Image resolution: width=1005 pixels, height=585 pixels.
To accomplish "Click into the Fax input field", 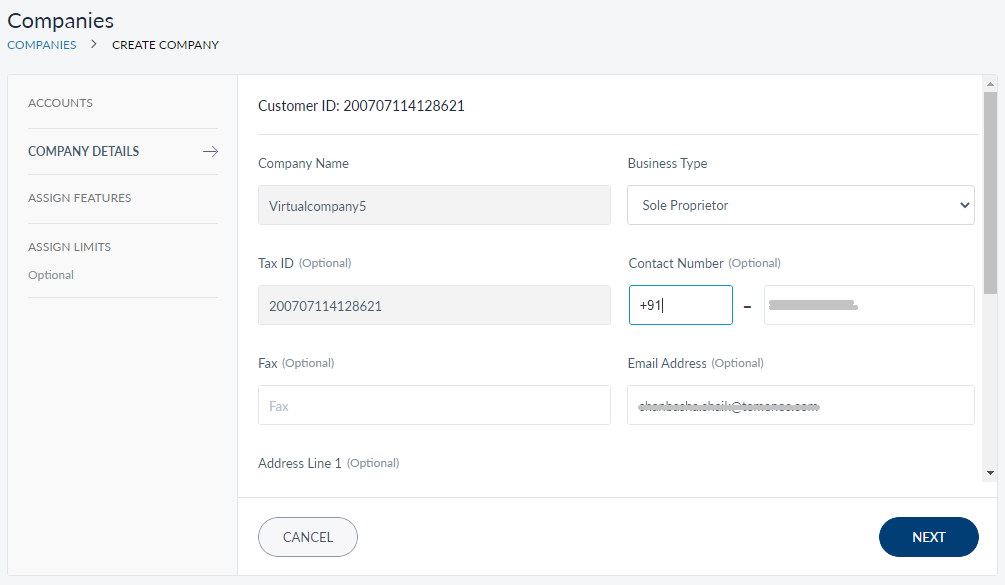I will [434, 405].
